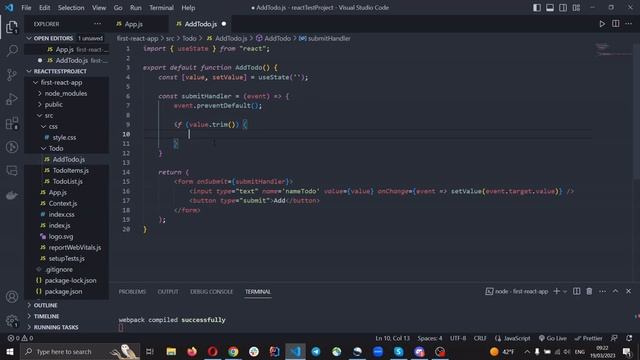This screenshot has width=640, height=360.
Task: Click CRLF end of line setting
Action: (480, 338)
